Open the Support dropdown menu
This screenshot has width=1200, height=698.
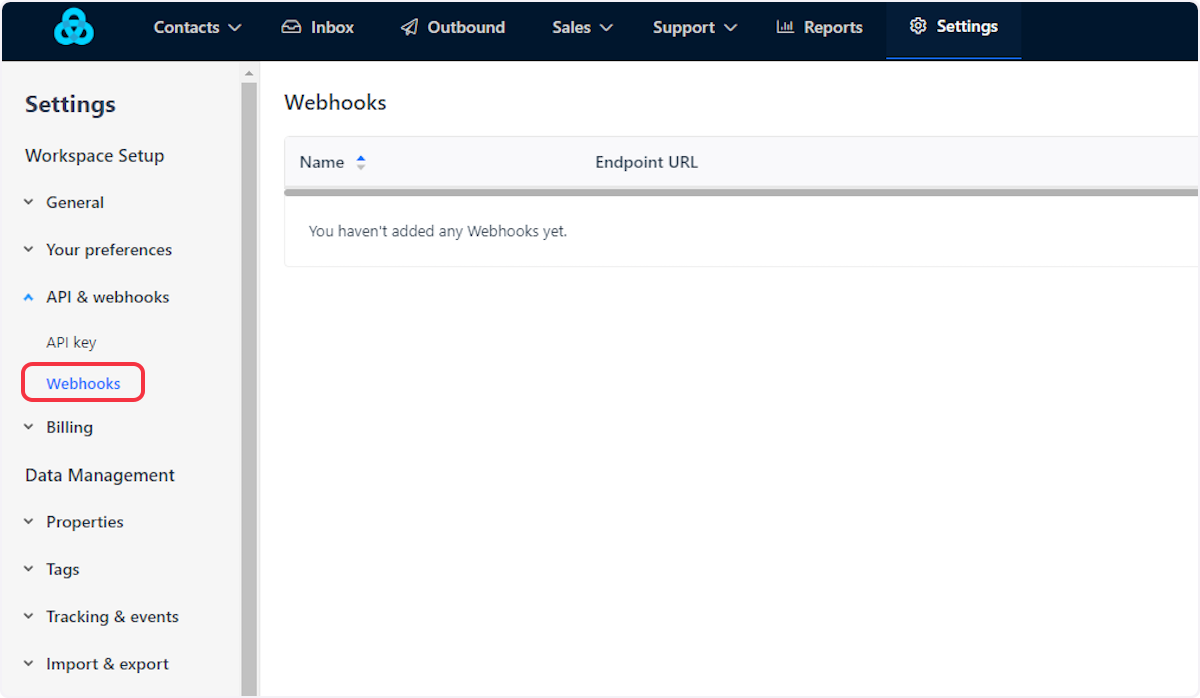695,27
